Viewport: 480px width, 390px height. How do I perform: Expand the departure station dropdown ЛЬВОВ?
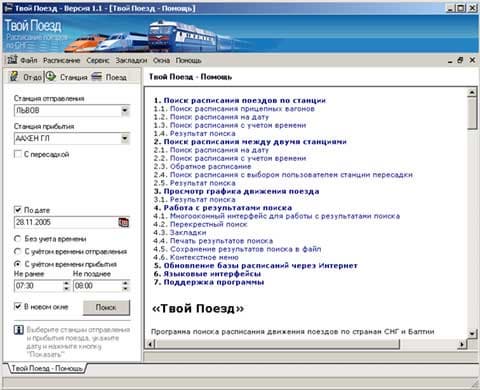click(x=125, y=110)
